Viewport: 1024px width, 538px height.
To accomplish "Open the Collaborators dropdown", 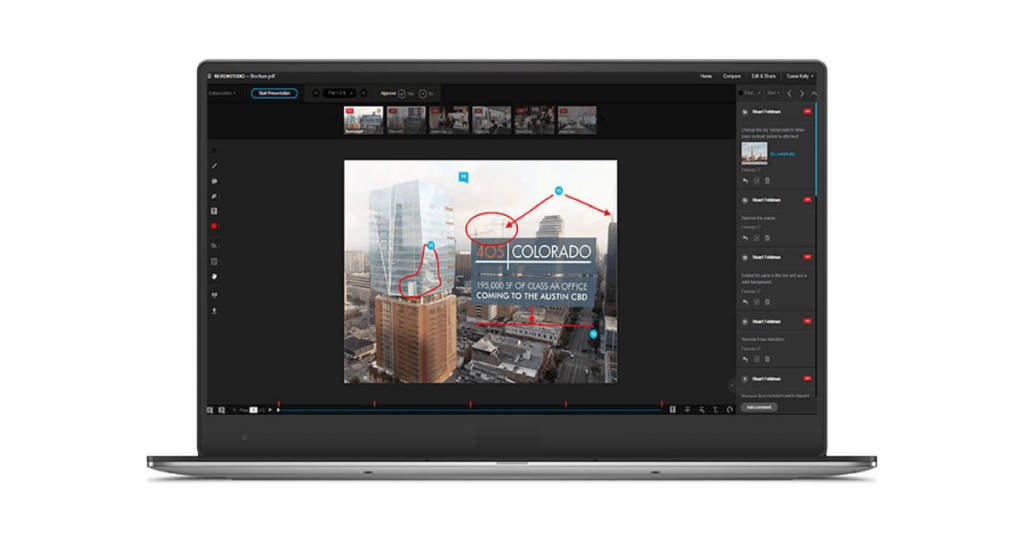I will [222, 93].
